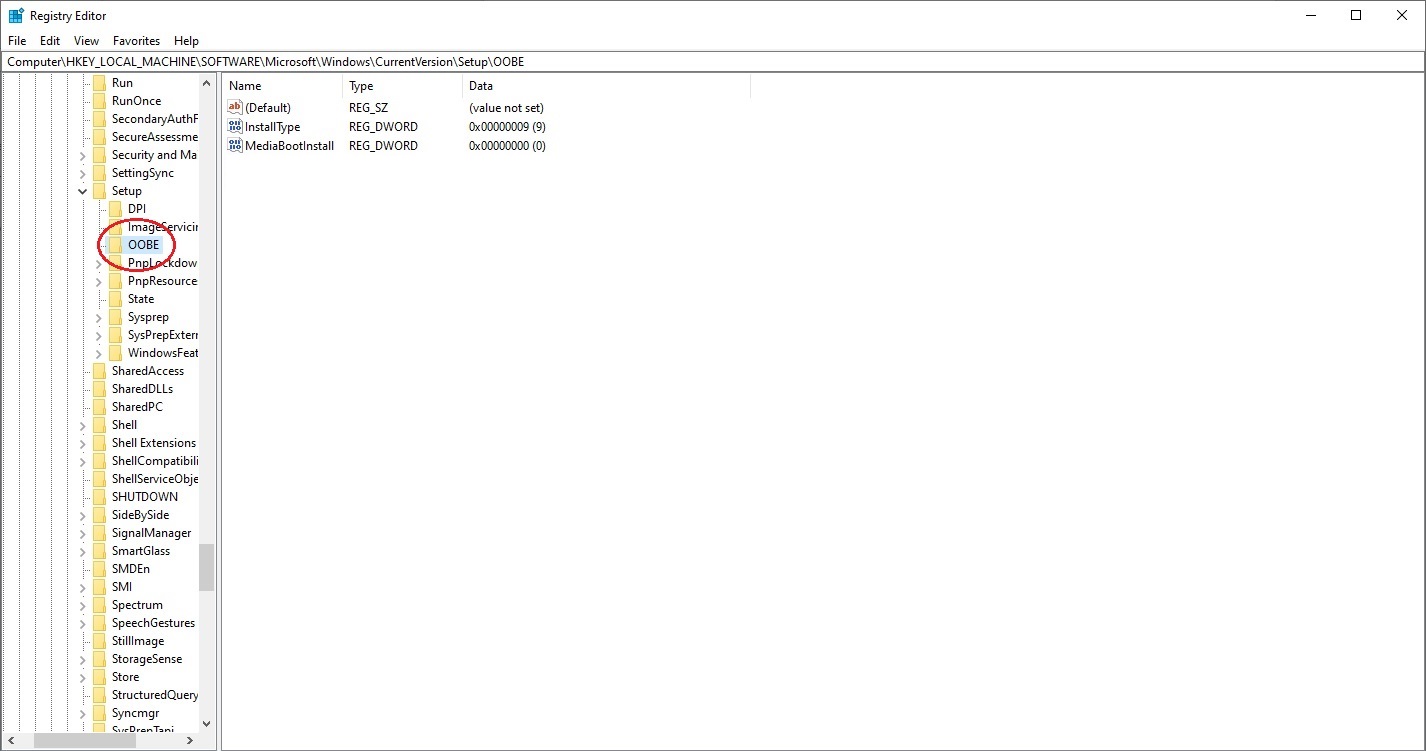The width and height of the screenshot is (1426, 751).
Task: Expand the Spectrum key
Action: (x=83, y=605)
